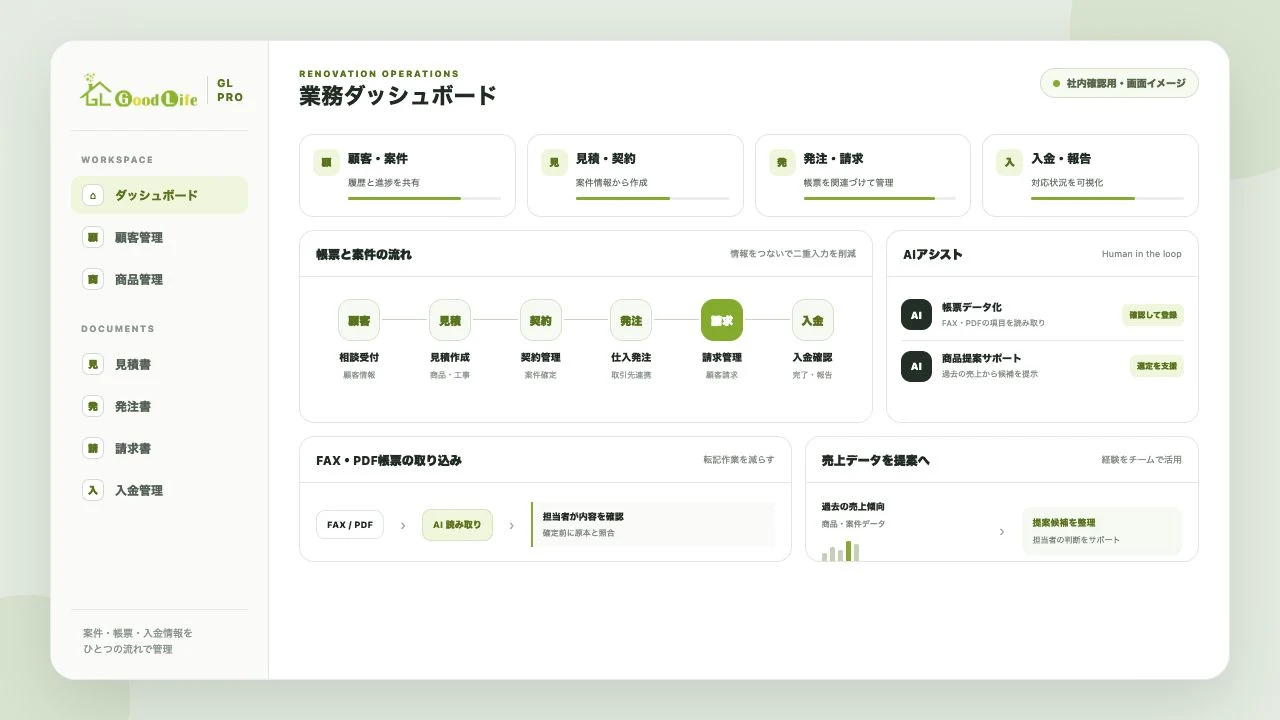This screenshot has width=1280, height=720.
Task: Open 請求書 documents page
Action: point(159,448)
